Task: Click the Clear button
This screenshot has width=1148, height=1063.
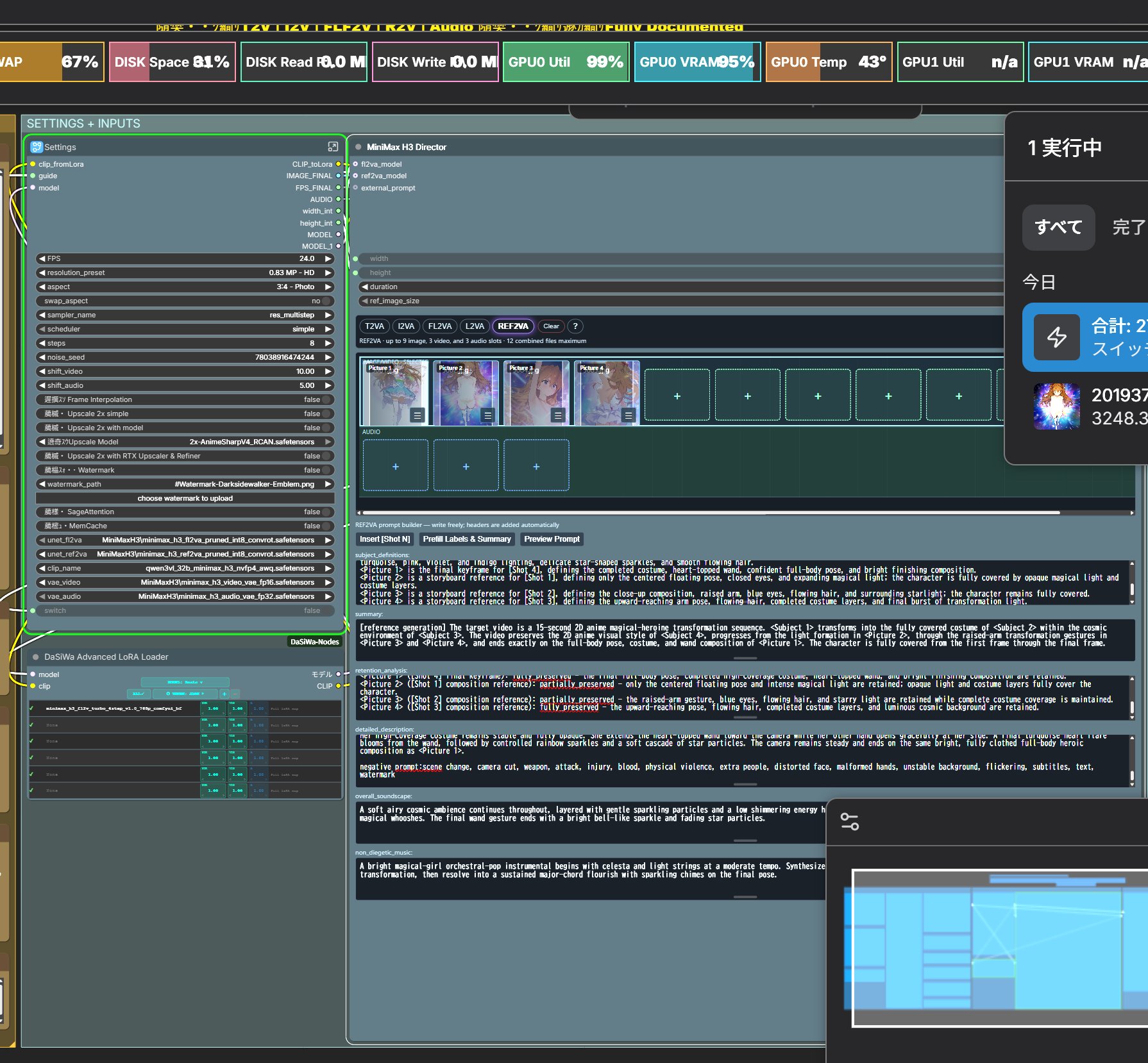Action: pos(551,326)
